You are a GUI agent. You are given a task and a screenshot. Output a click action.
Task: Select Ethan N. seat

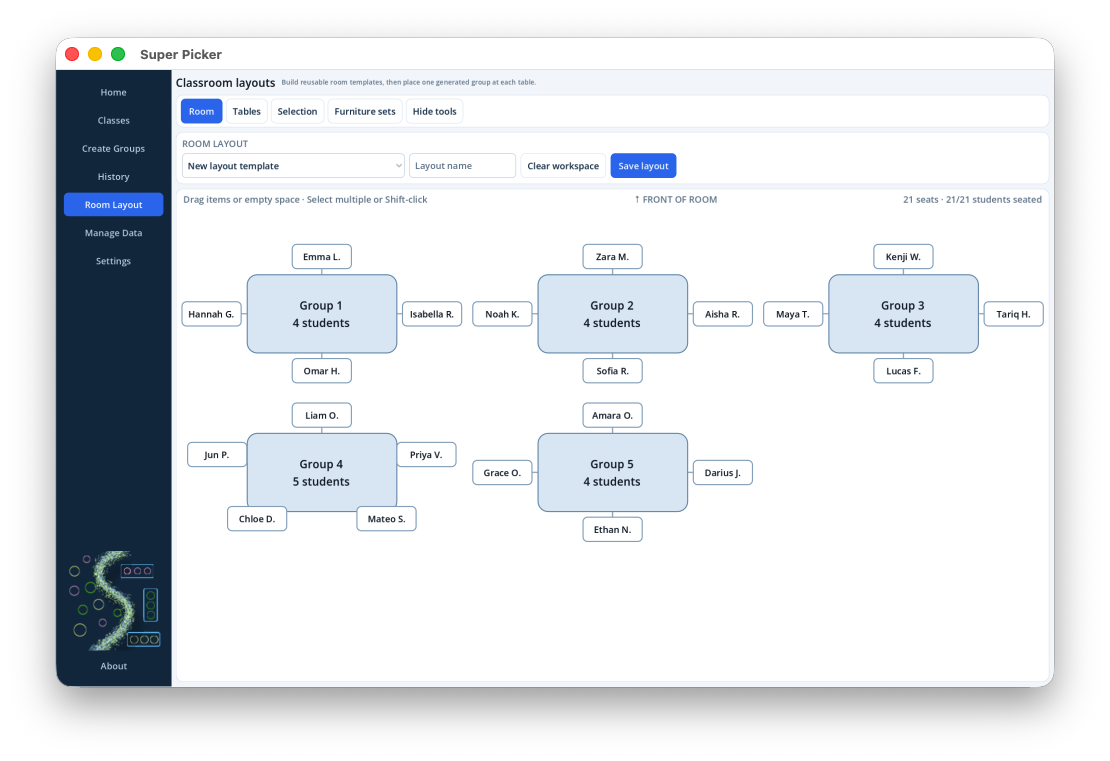[612, 530]
